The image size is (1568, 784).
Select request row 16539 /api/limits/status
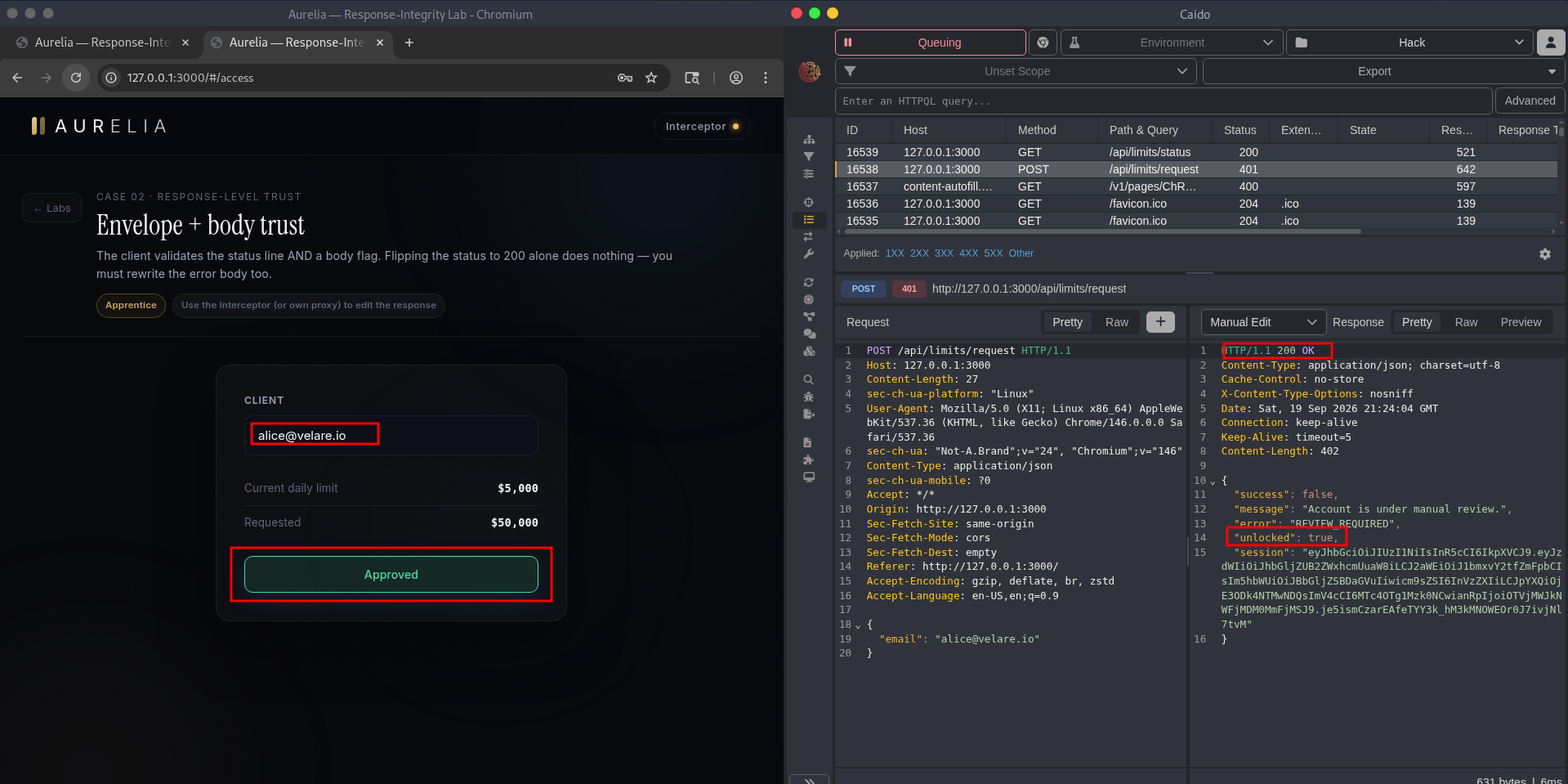(1196, 152)
